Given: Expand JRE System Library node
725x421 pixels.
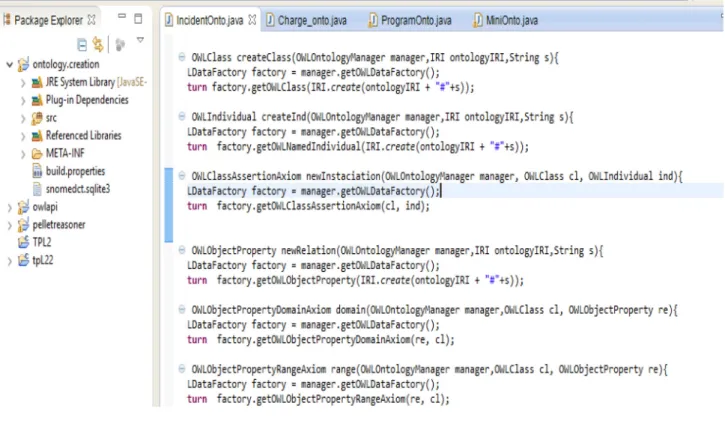Looking at the screenshot, I should [23, 83].
